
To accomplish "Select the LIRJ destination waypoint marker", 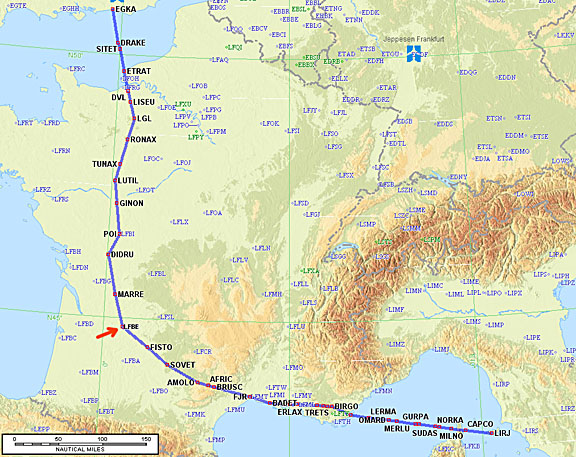I will click(492, 433).
